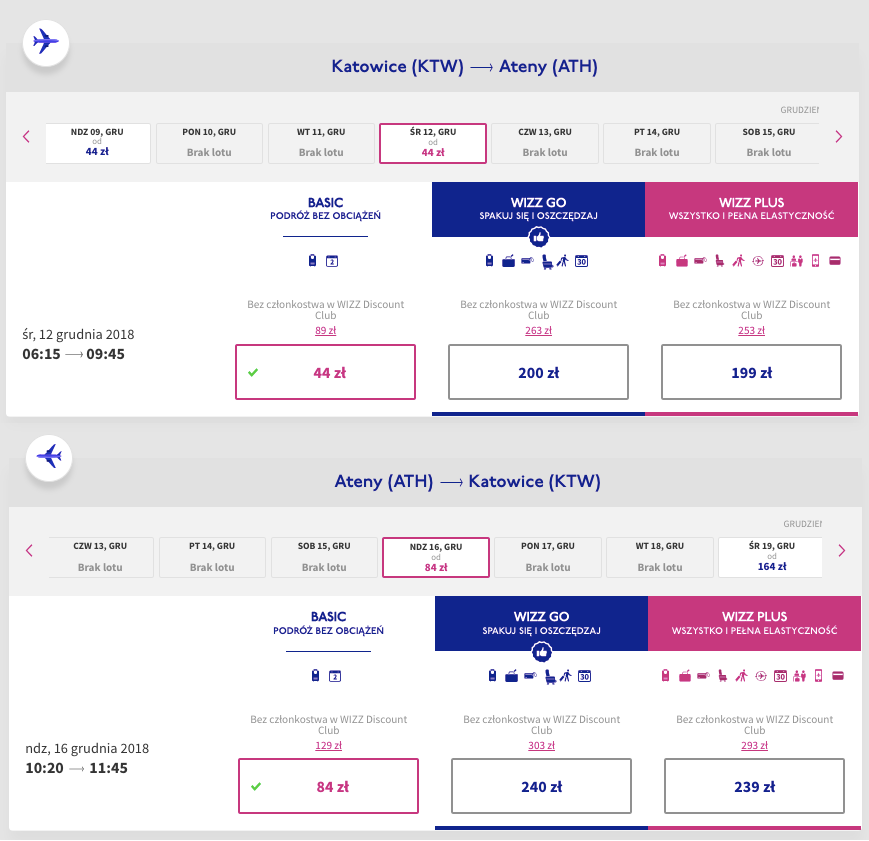The width and height of the screenshot is (869, 841).
Task: Open the 293 zł non-member price link
Action: [x=754, y=746]
